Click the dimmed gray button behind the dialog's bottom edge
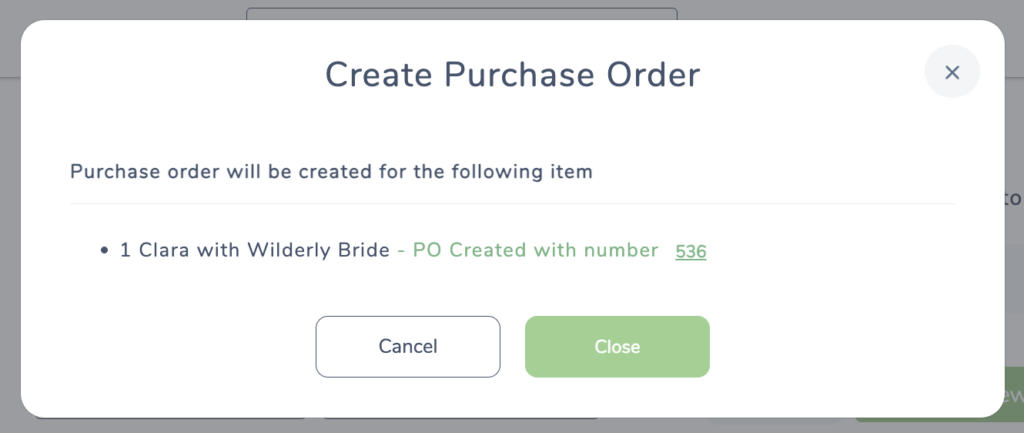The height and width of the screenshot is (433, 1024). (x=777, y=419)
